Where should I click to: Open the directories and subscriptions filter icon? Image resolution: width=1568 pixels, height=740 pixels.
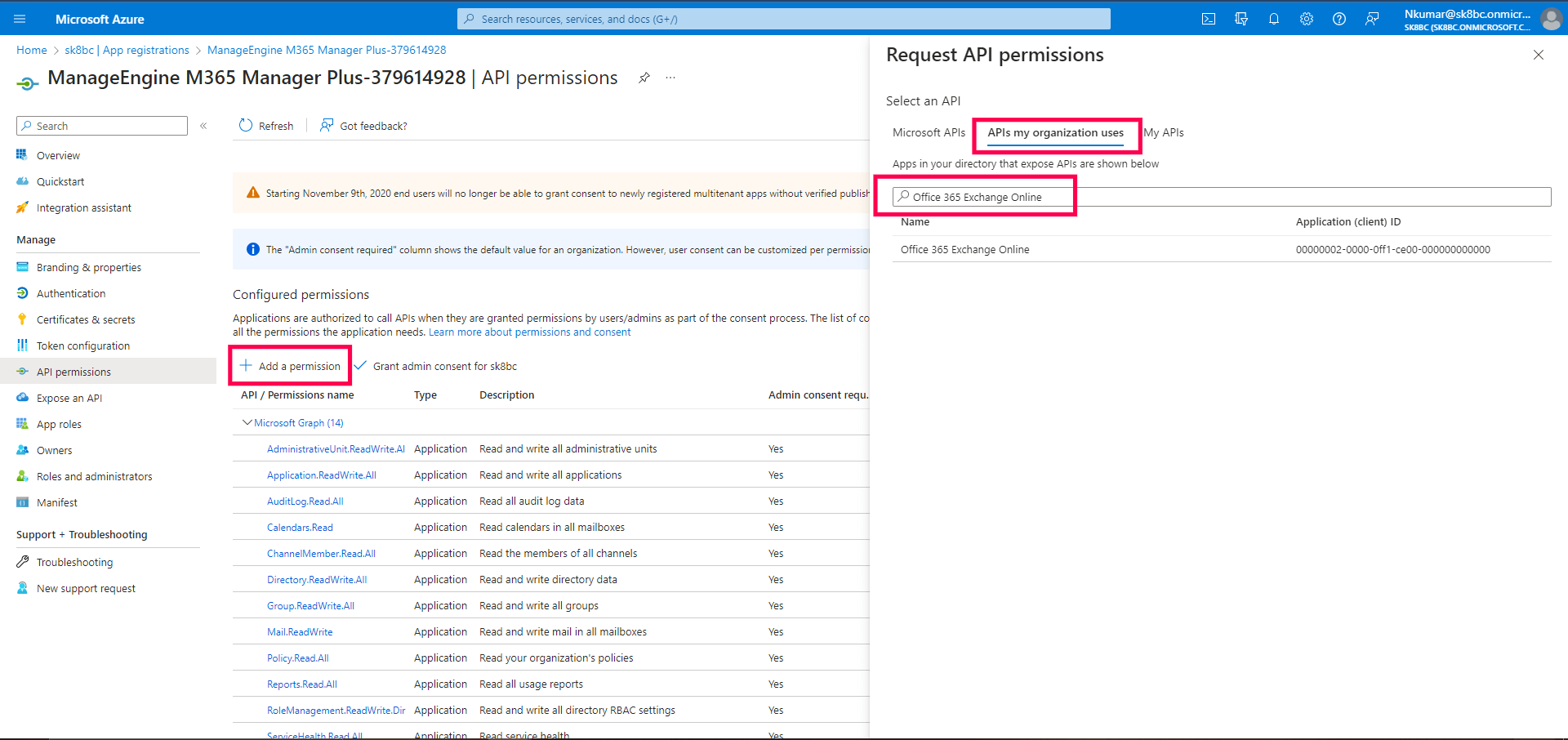click(1241, 19)
